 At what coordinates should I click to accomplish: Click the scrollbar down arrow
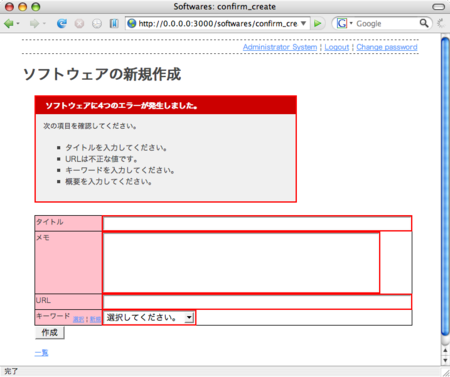click(x=445, y=360)
